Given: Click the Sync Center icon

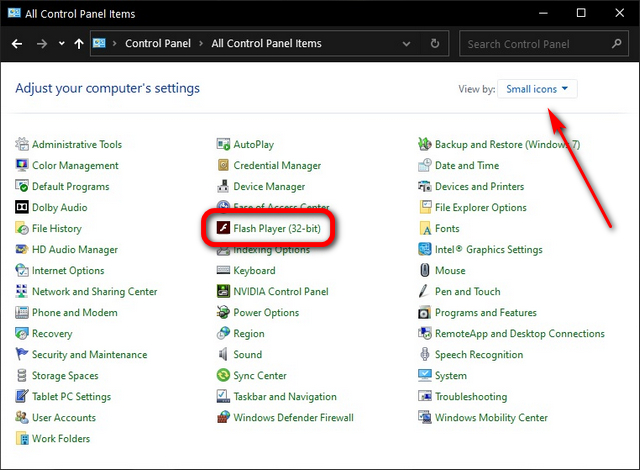Looking at the screenshot, I should [x=224, y=376].
